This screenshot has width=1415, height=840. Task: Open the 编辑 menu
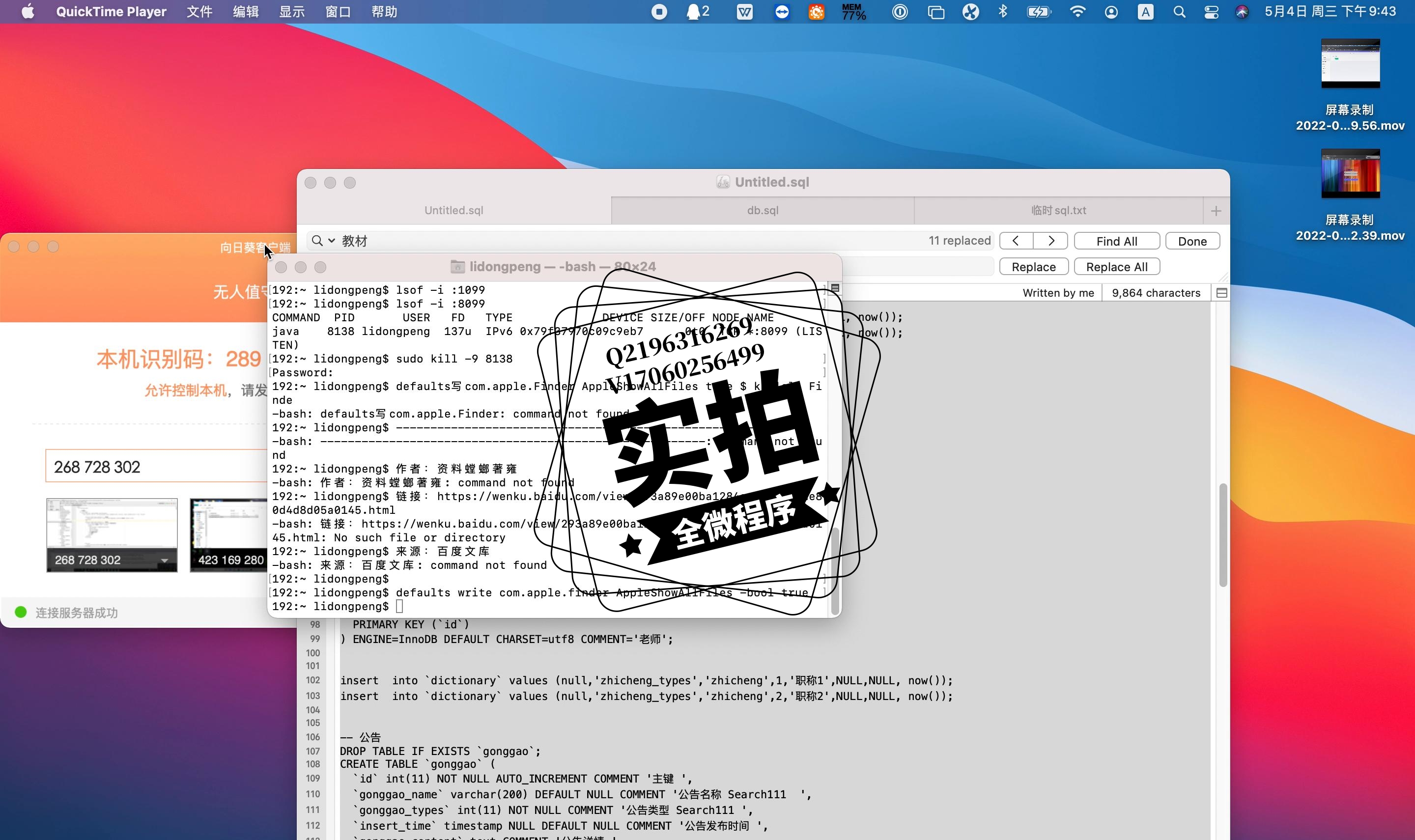pos(246,12)
